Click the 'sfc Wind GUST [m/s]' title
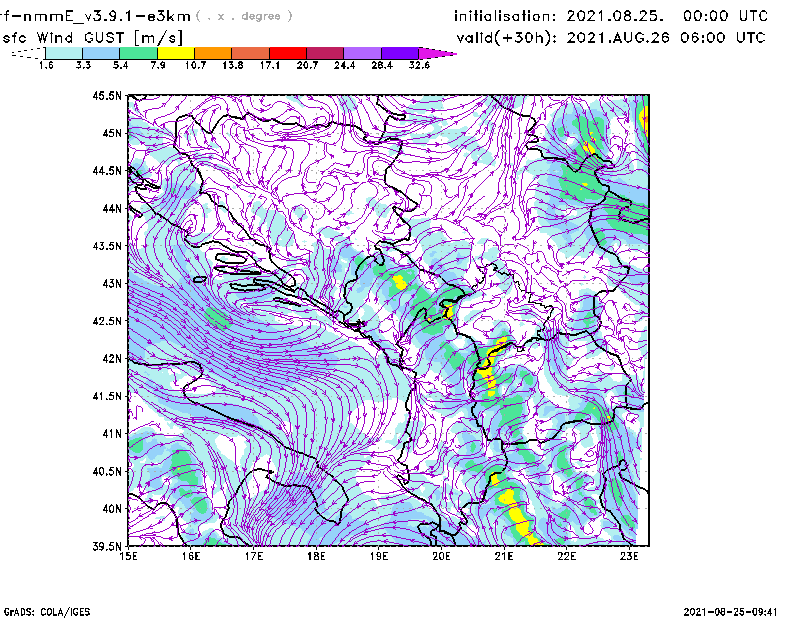This screenshot has height=618, width=800. (92, 38)
